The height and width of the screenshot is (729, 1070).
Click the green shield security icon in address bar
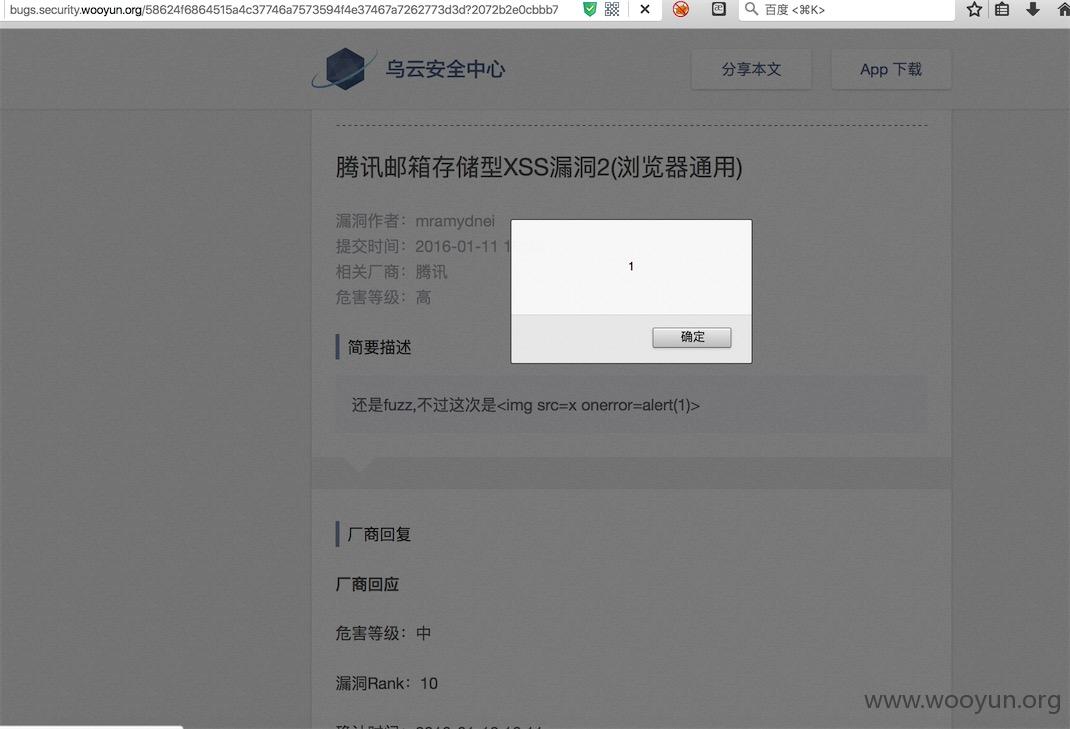tap(590, 10)
